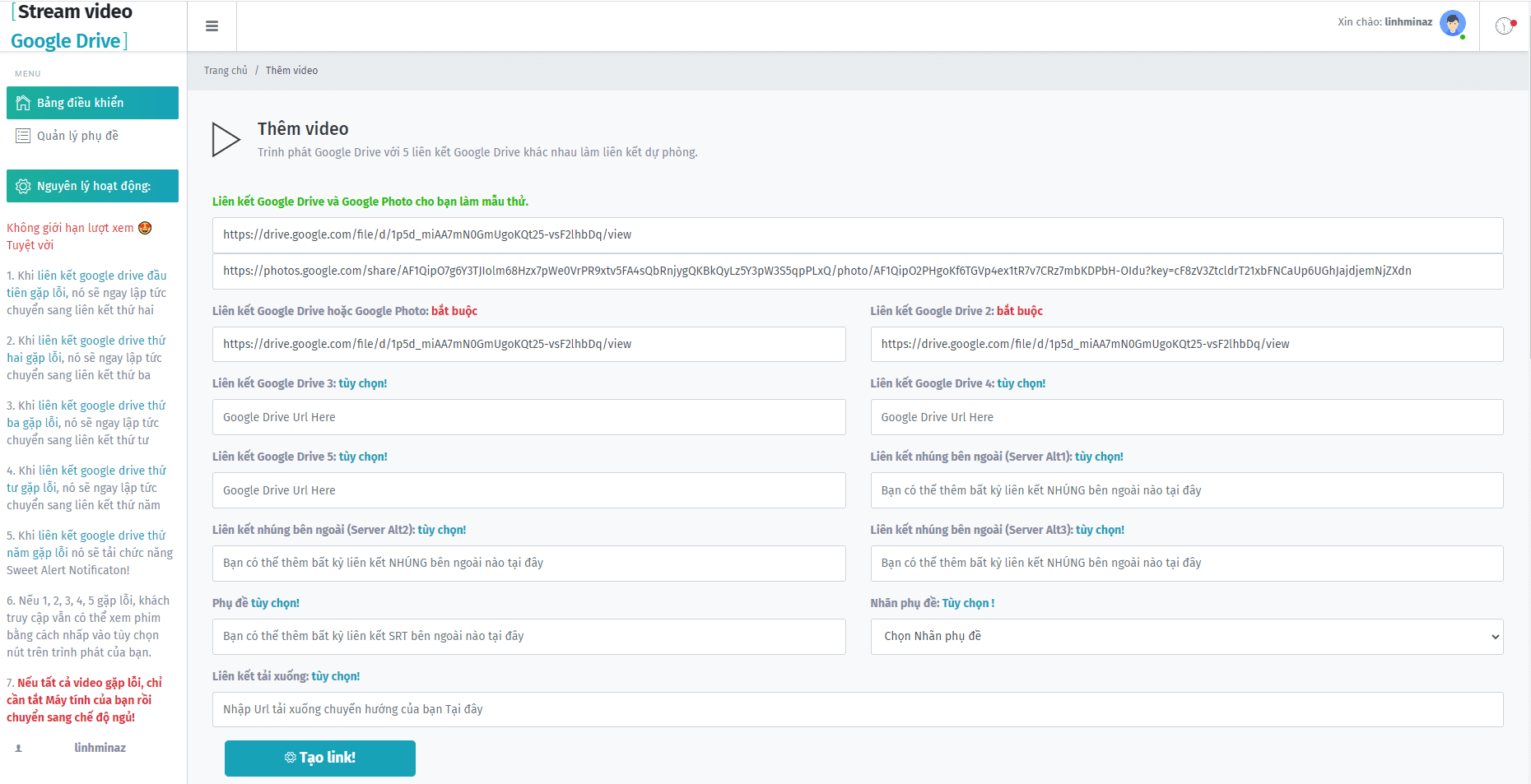Viewport: 1531px width, 784px height.
Task: Click the user icon beside linhminaz in sidebar
Action: [x=18, y=749]
